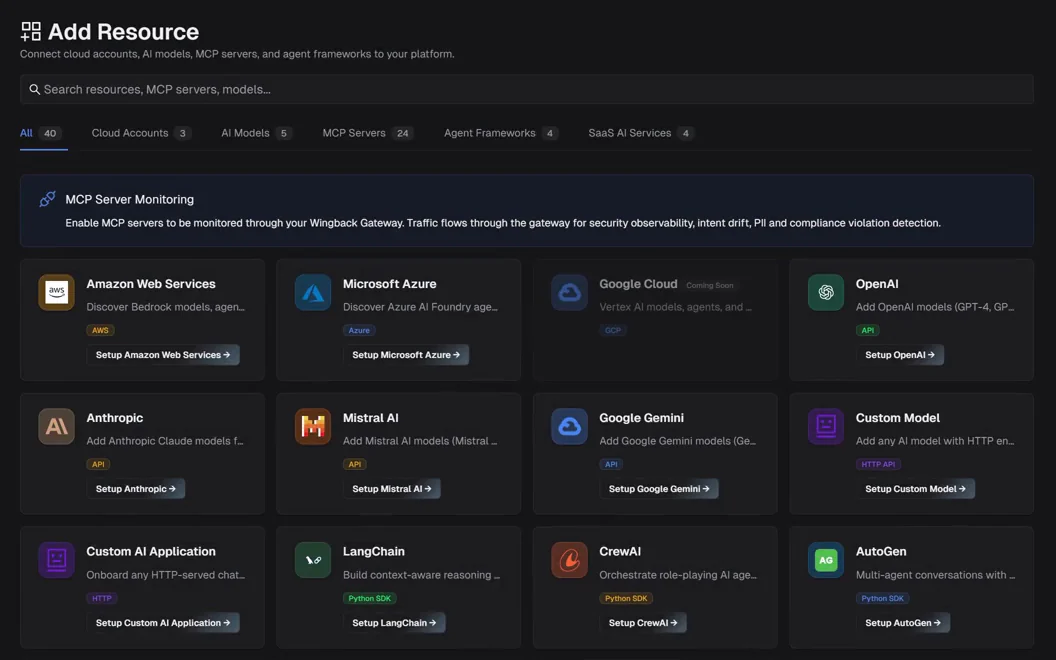The width and height of the screenshot is (1056, 660).
Task: Click the Add Resource page heading
Action: click(123, 32)
